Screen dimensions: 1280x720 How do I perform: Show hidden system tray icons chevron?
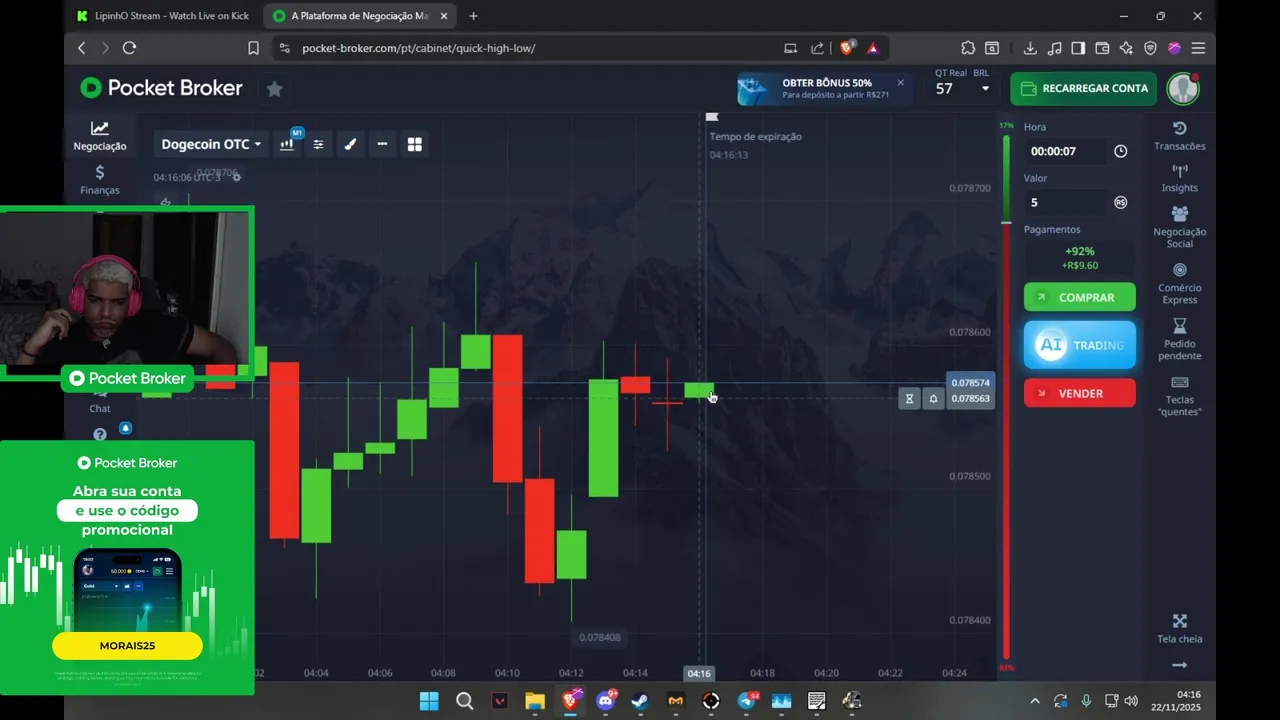pos(1034,701)
